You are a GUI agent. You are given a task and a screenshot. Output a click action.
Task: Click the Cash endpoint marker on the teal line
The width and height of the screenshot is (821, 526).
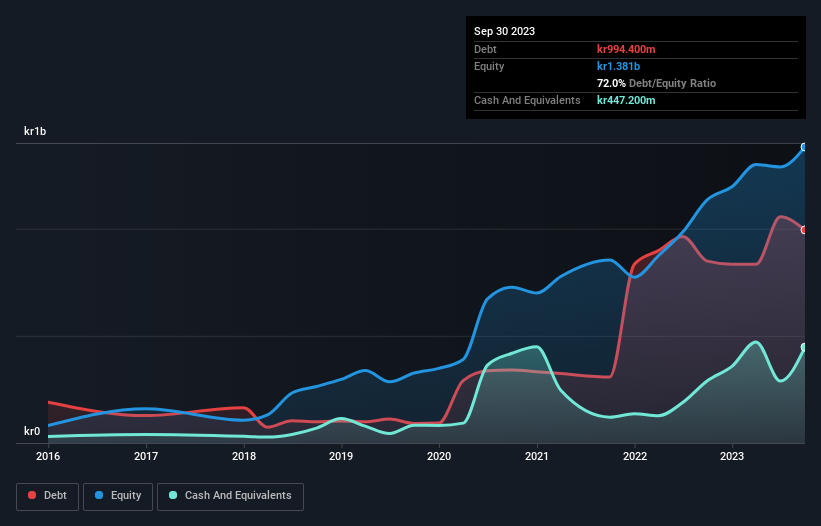click(805, 347)
